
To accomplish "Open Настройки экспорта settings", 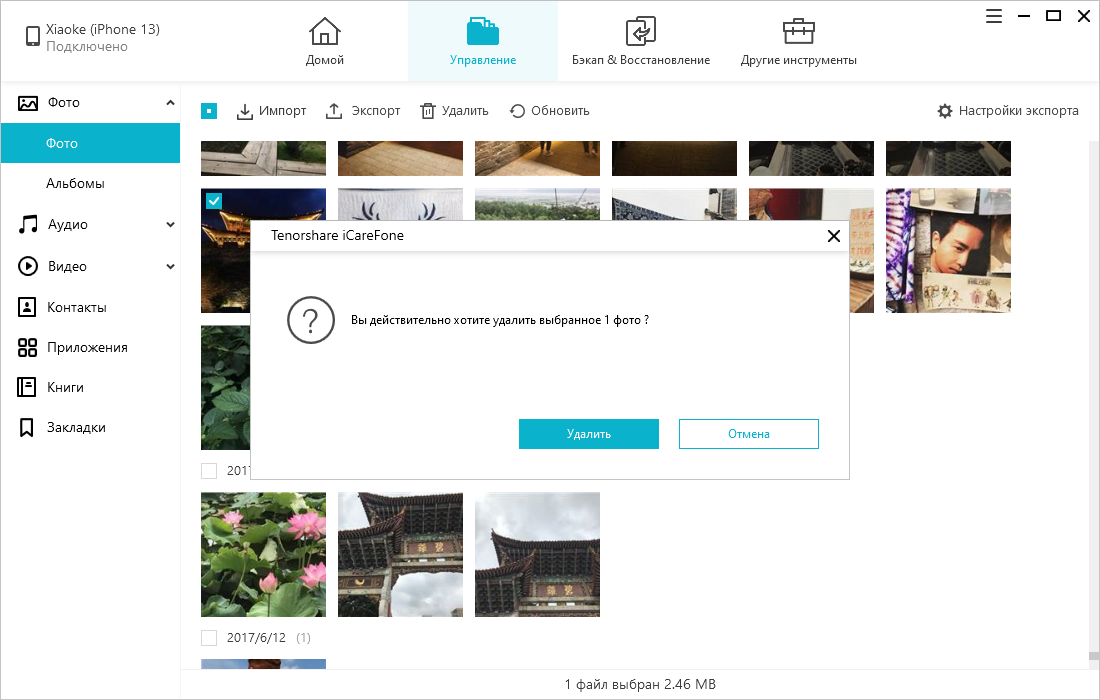I will [x=1007, y=111].
